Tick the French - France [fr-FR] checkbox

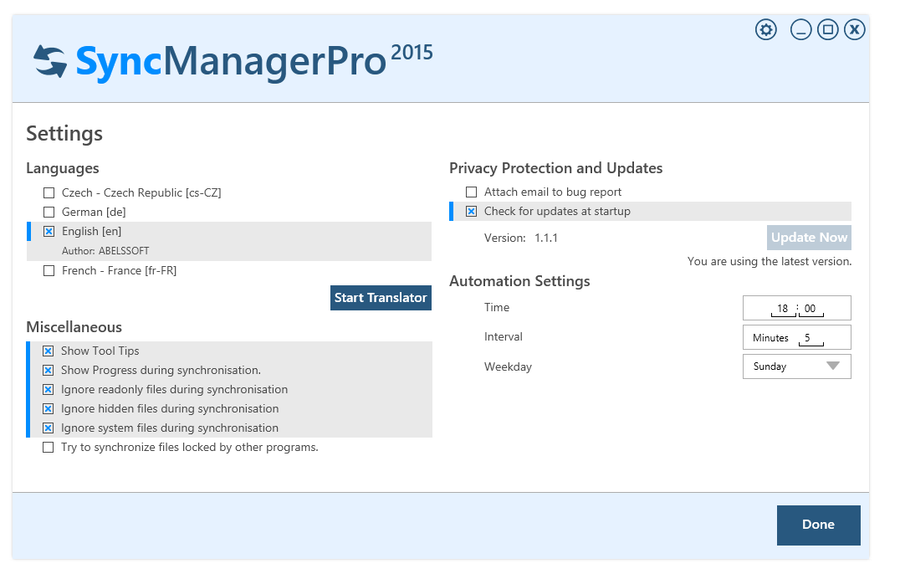[x=49, y=271]
